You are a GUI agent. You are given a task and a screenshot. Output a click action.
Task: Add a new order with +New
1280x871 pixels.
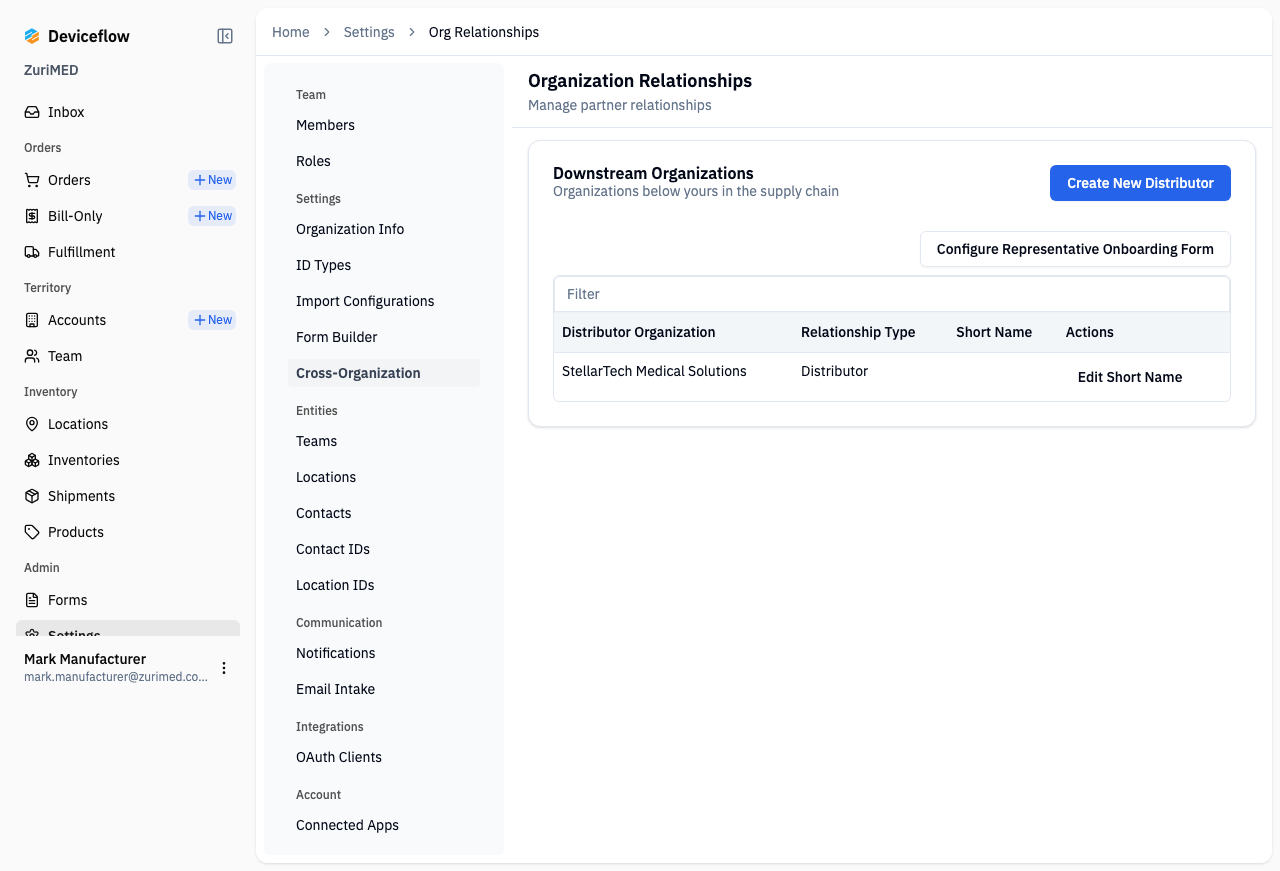pos(212,180)
